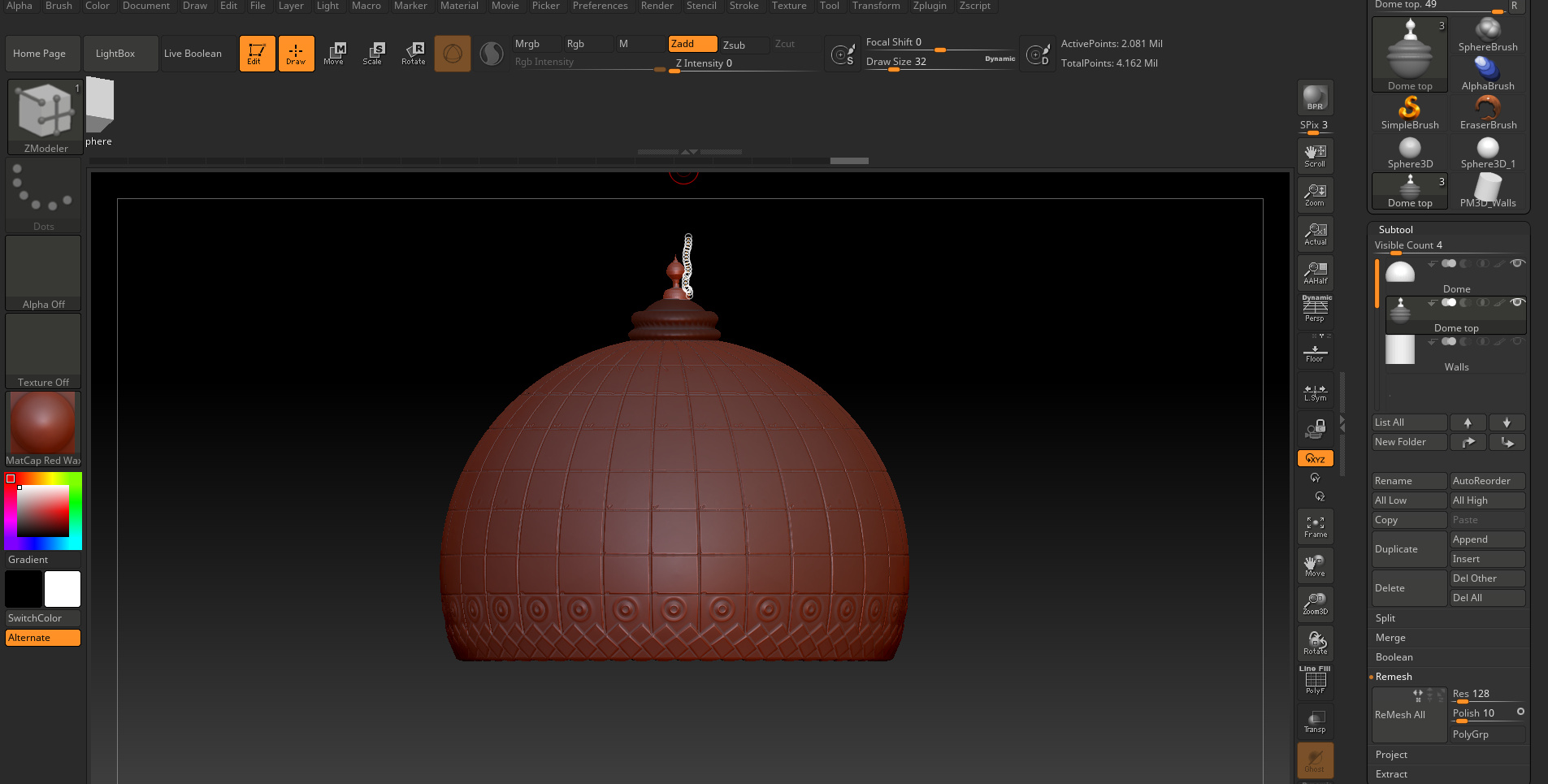Move subtool up with arrow
1548x784 pixels.
1468,422
